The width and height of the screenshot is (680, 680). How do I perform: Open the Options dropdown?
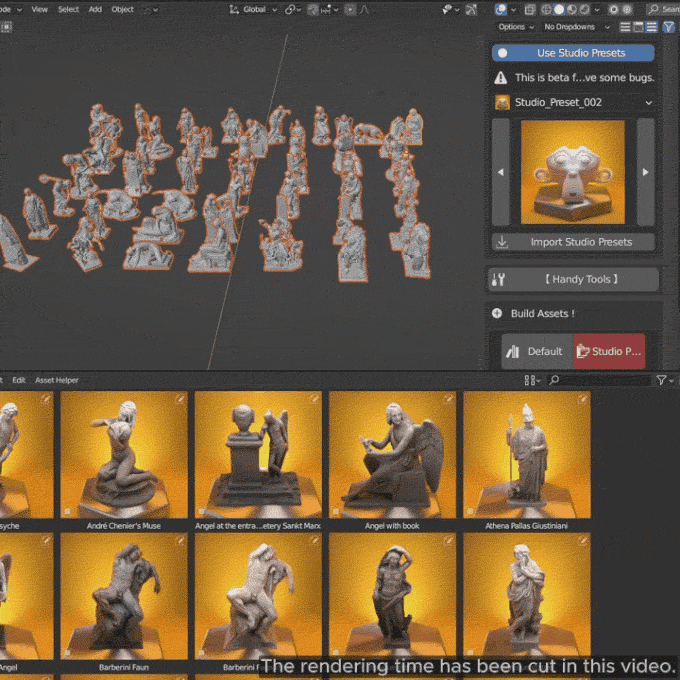pyautogui.click(x=516, y=27)
